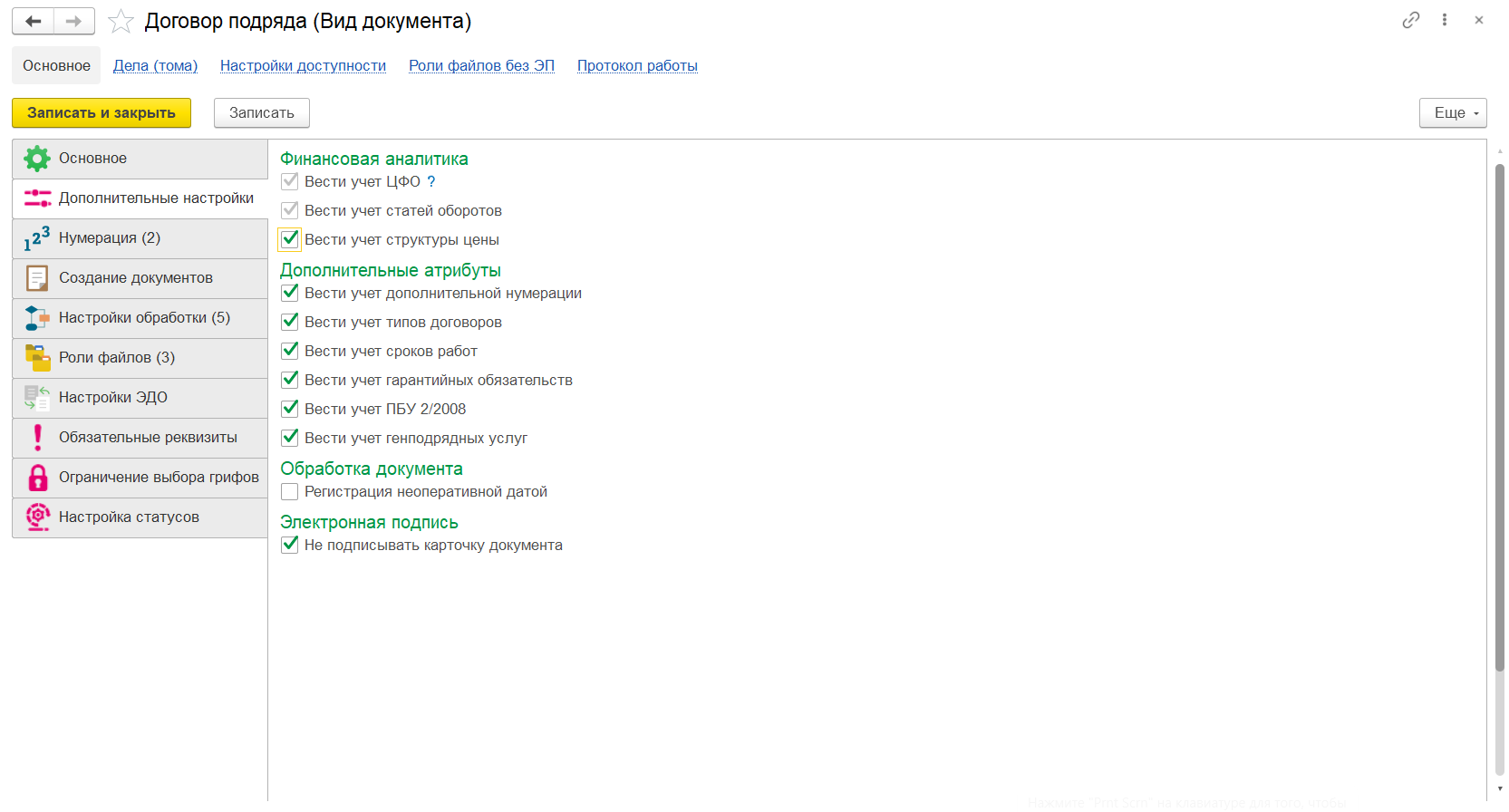Open the three-dot options menu
The image size is (1509, 812).
pos(1445,20)
